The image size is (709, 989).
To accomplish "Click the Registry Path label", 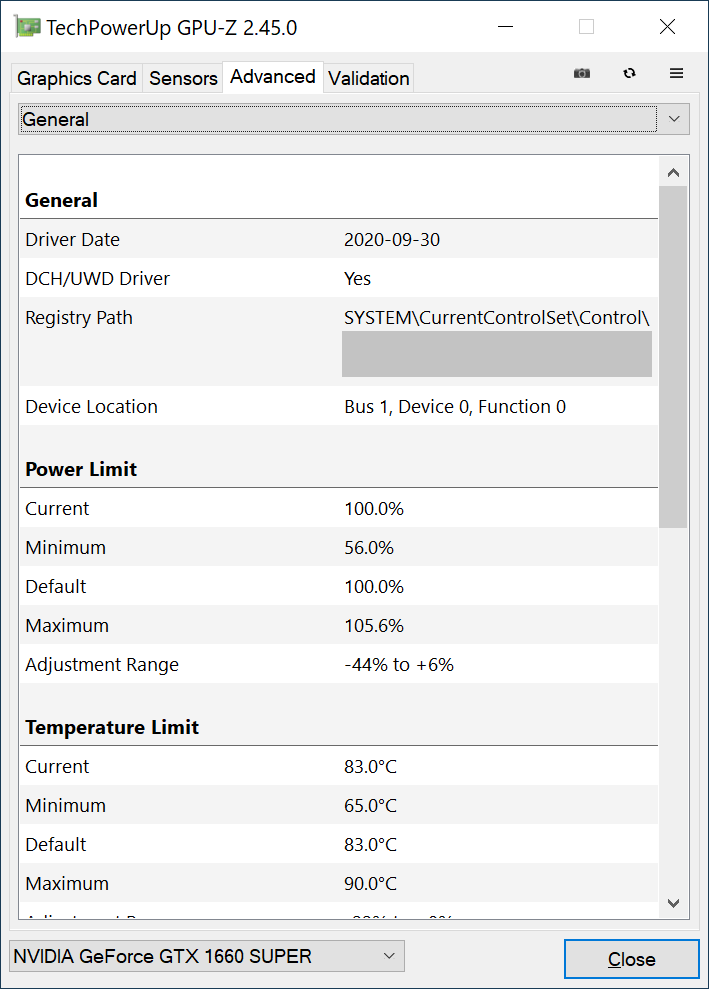I will [79, 318].
